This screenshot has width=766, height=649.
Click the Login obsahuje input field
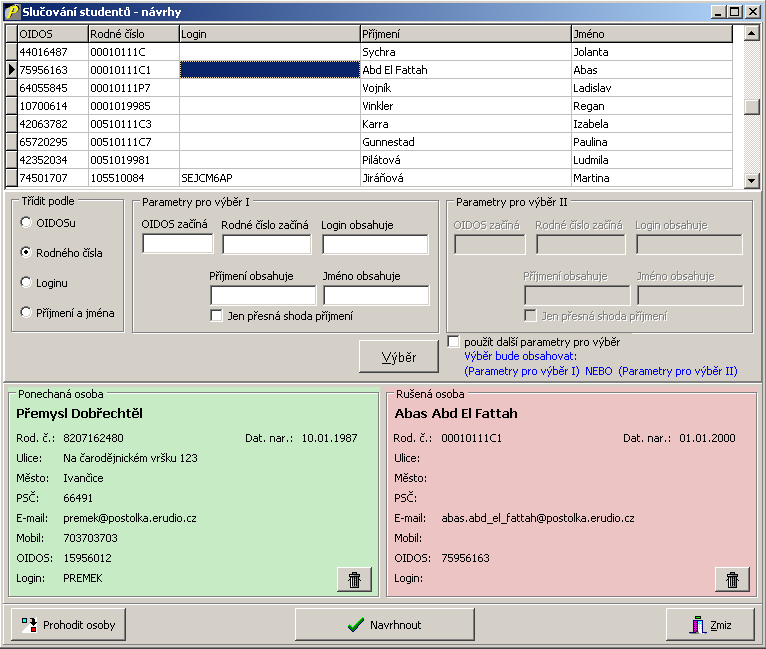[x=375, y=245]
